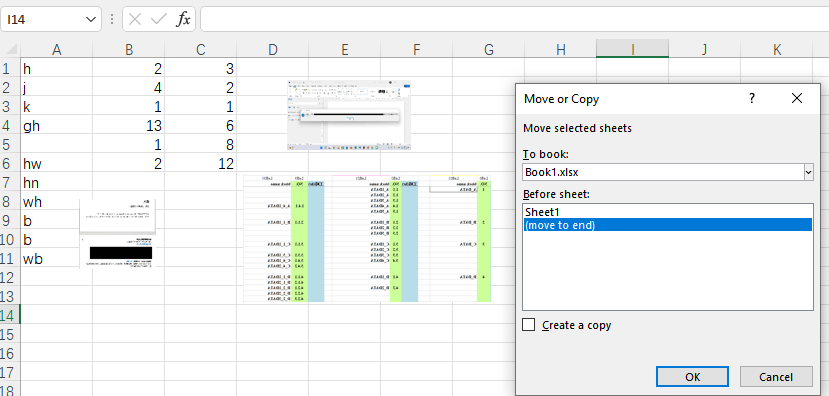This screenshot has width=829, height=396.
Task: Select column I header
Action: click(x=632, y=50)
